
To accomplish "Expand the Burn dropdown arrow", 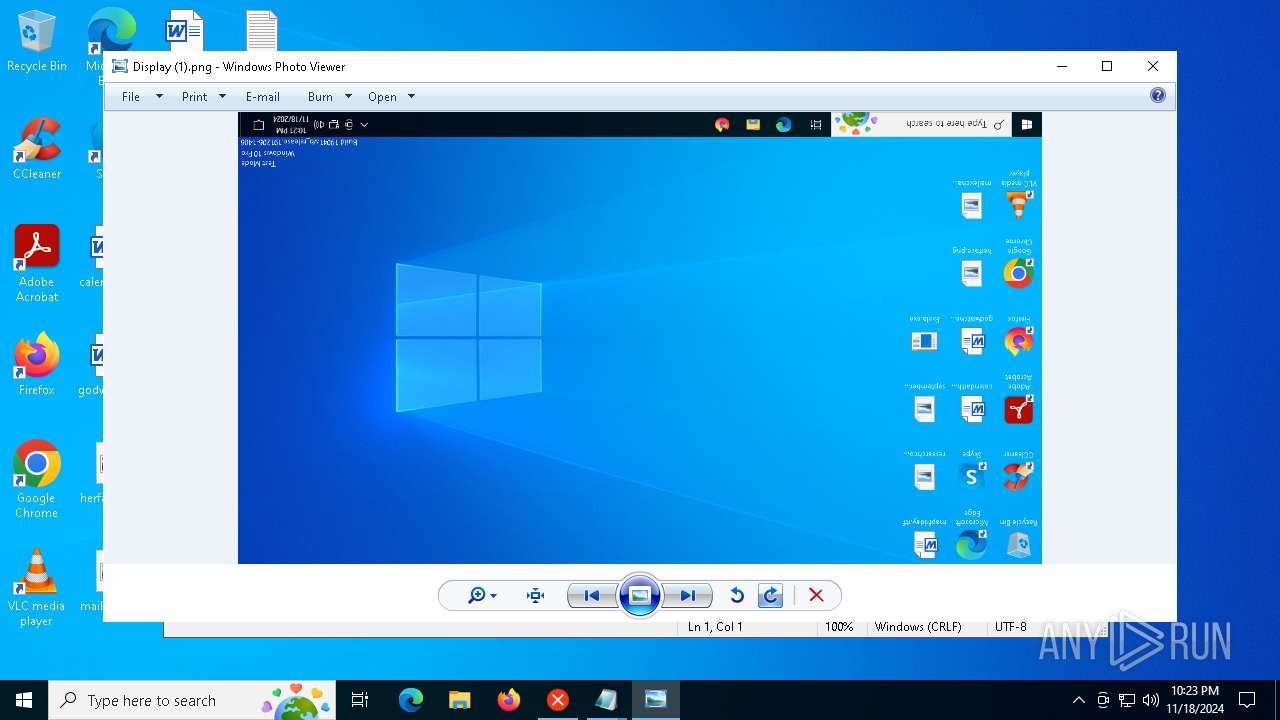I will [x=348, y=97].
